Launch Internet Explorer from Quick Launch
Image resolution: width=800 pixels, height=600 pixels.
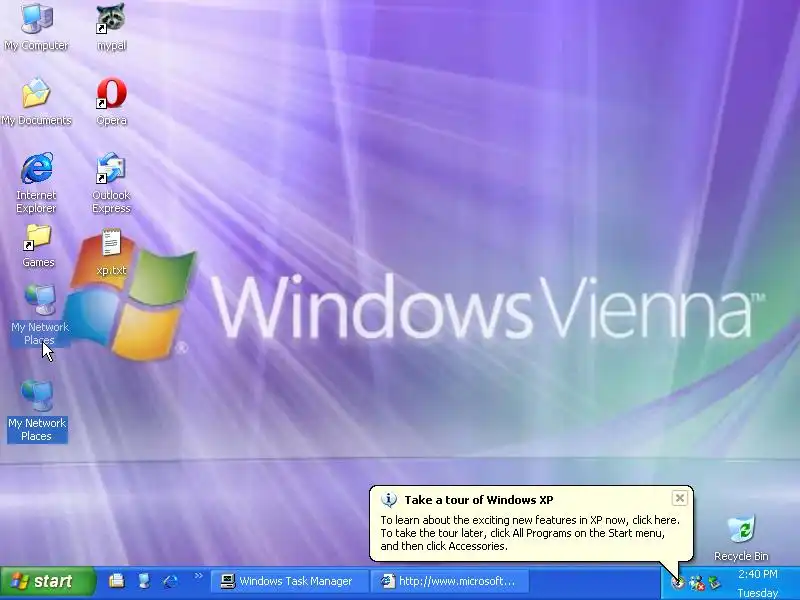[x=170, y=581]
